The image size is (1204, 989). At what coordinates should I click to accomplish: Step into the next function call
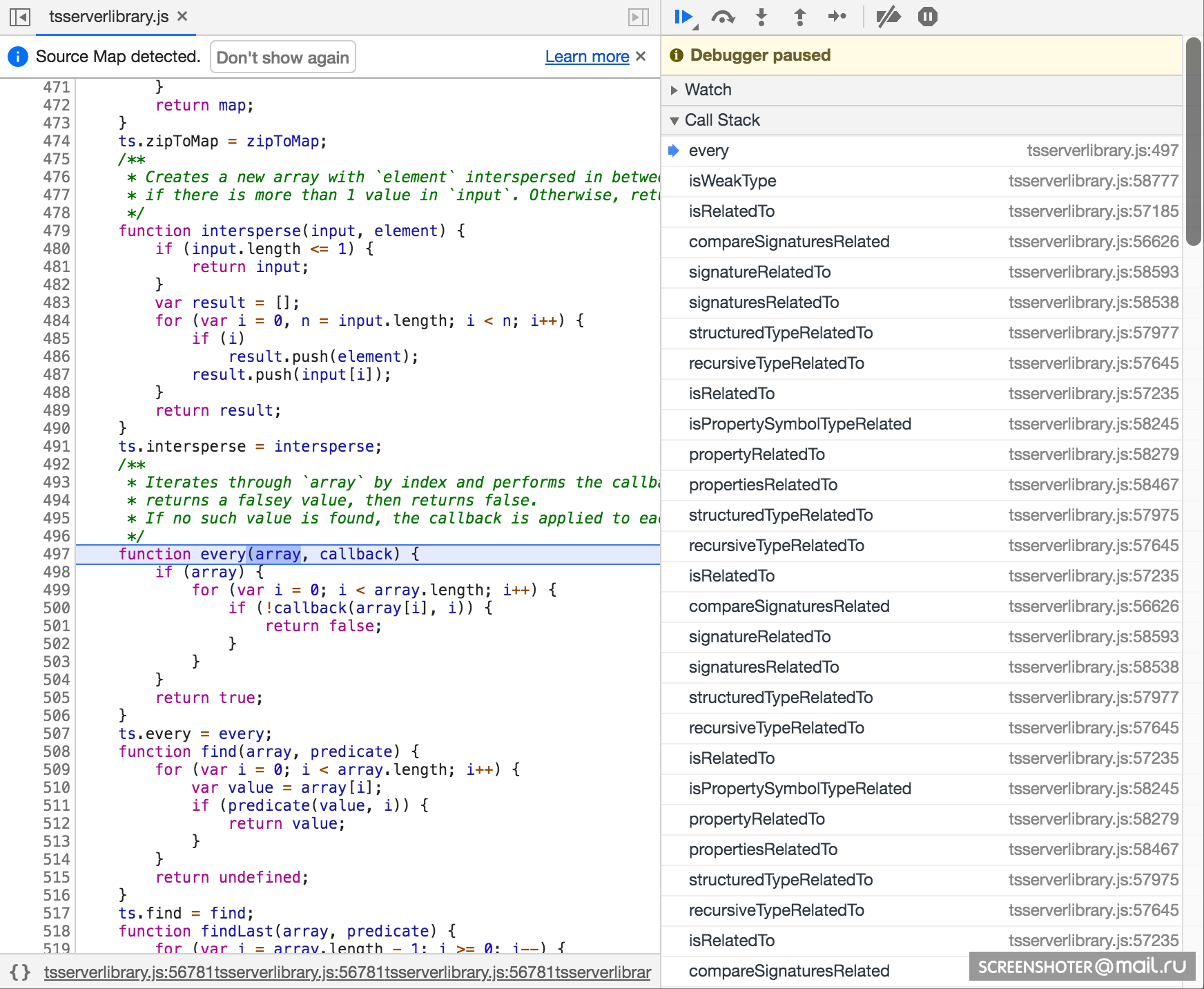[x=761, y=17]
